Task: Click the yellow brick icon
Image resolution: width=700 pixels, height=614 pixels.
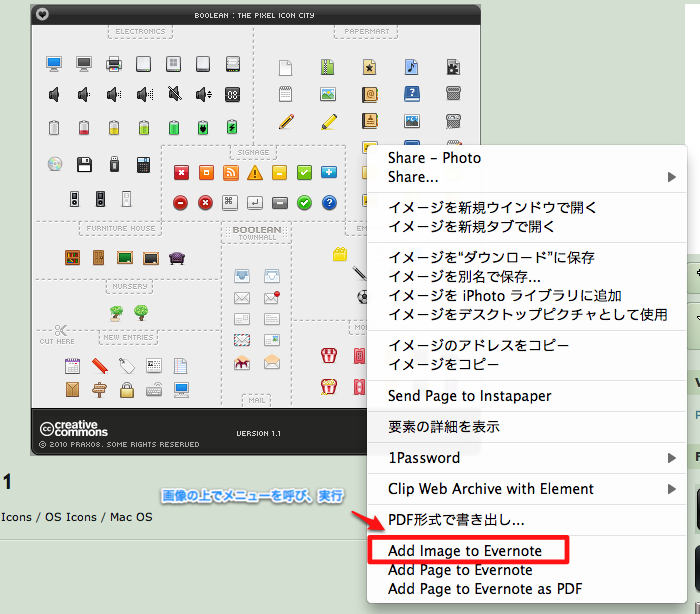Action: pyautogui.click(x=340, y=254)
